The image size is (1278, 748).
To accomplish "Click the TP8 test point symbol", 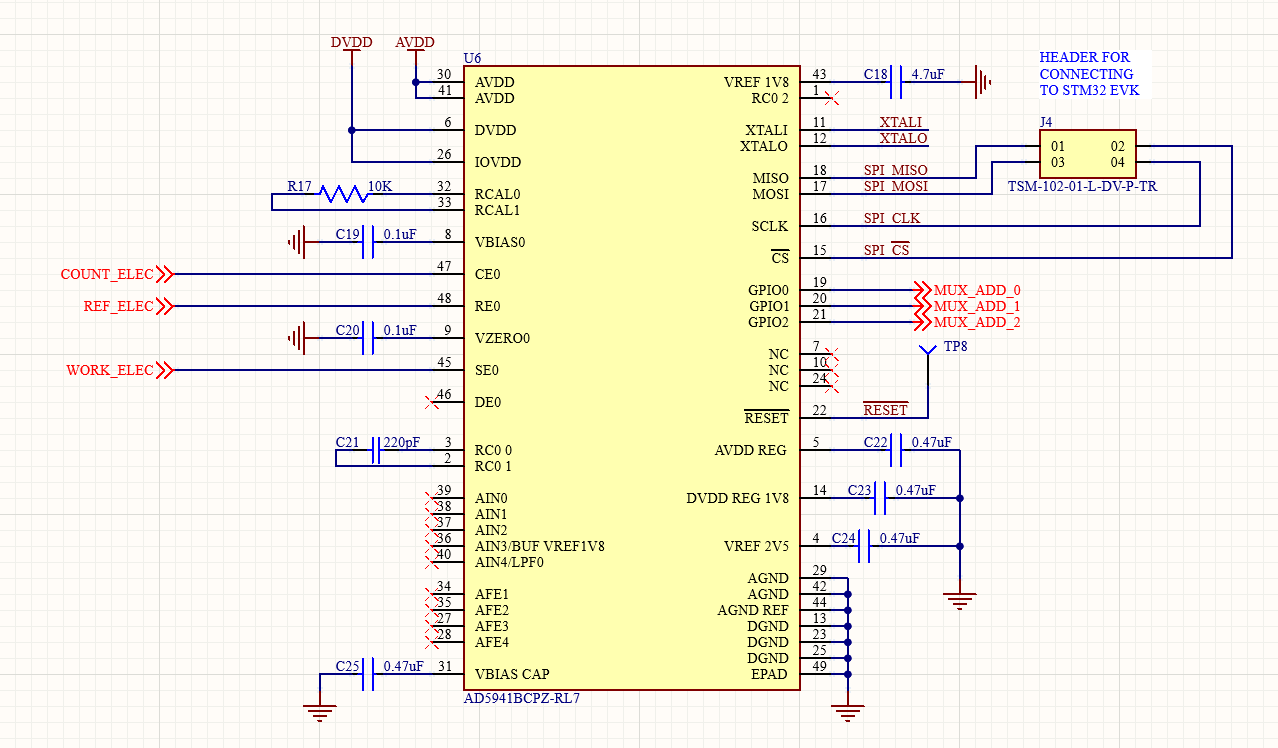I will click(x=928, y=351).
